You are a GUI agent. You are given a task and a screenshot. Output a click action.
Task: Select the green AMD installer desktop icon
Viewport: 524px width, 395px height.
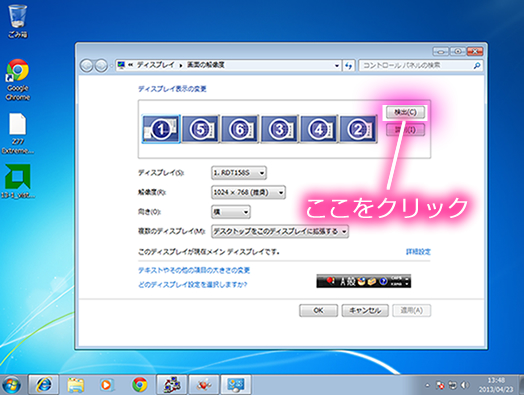pyautogui.click(x=18, y=181)
